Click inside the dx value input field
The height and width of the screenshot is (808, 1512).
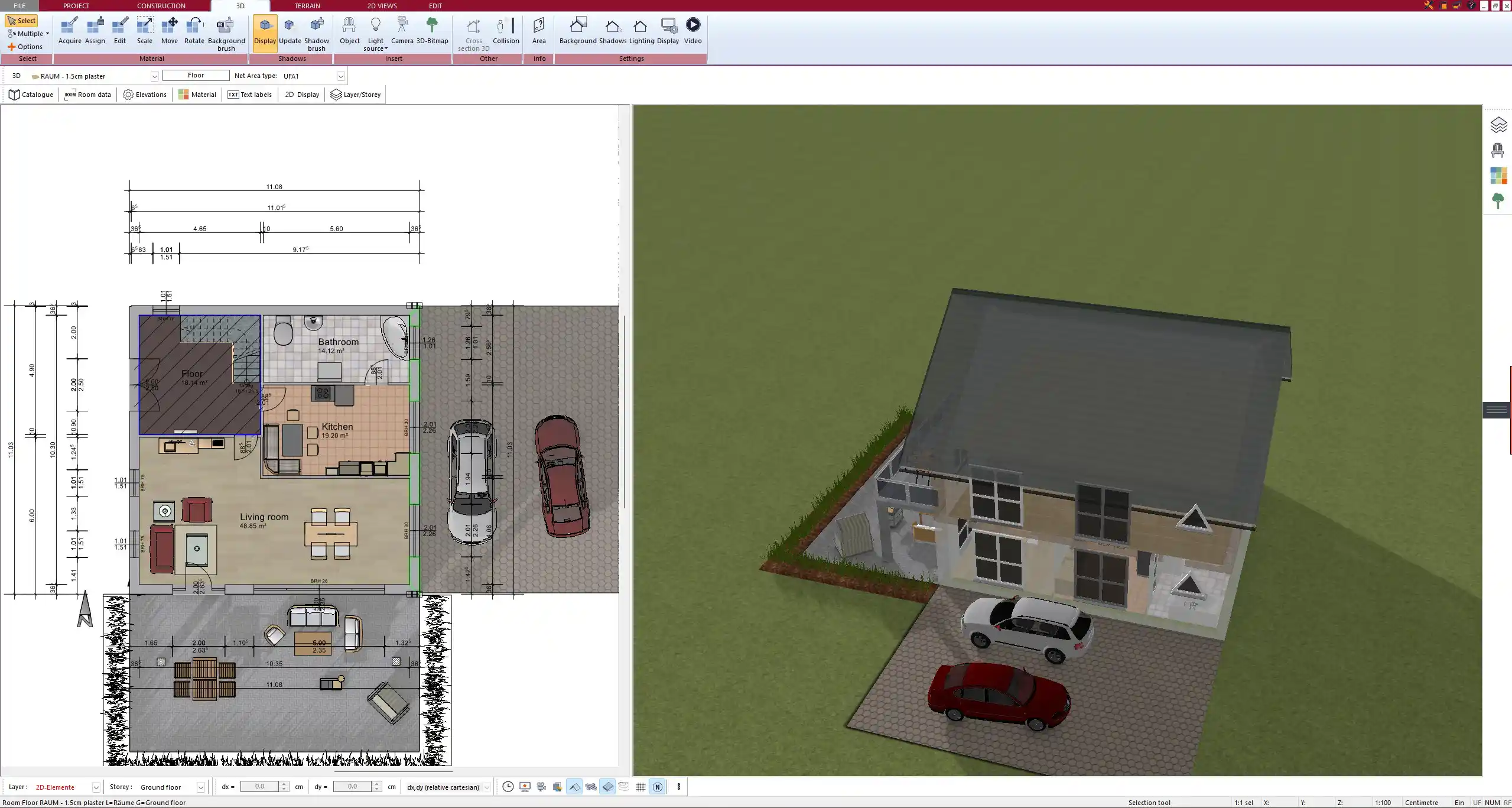pos(260,787)
